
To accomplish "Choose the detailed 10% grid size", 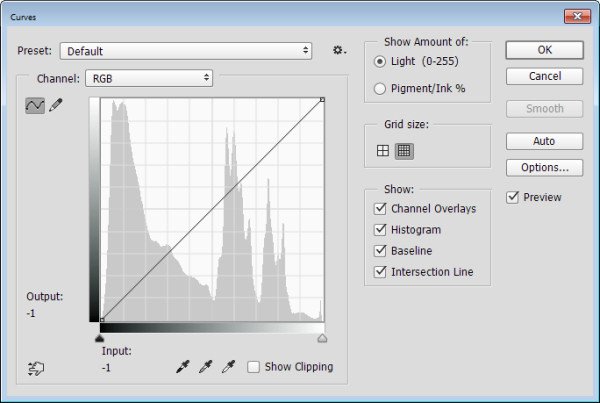I will tap(404, 151).
